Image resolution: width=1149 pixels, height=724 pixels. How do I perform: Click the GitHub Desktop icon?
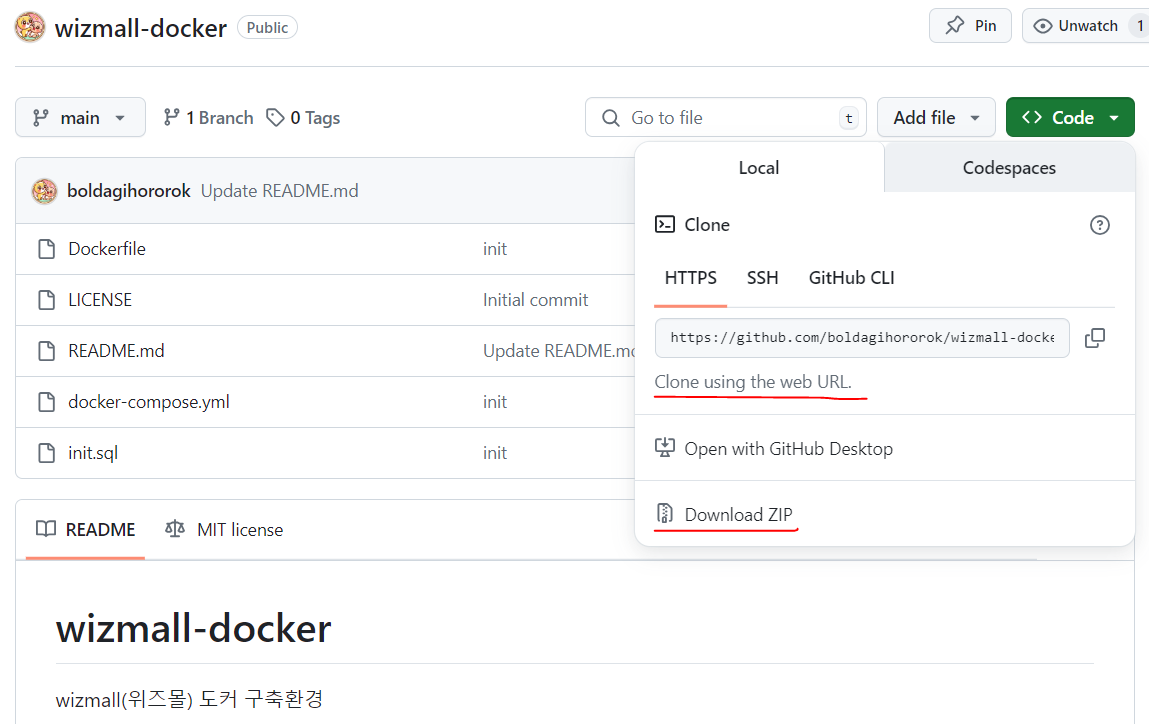click(665, 448)
